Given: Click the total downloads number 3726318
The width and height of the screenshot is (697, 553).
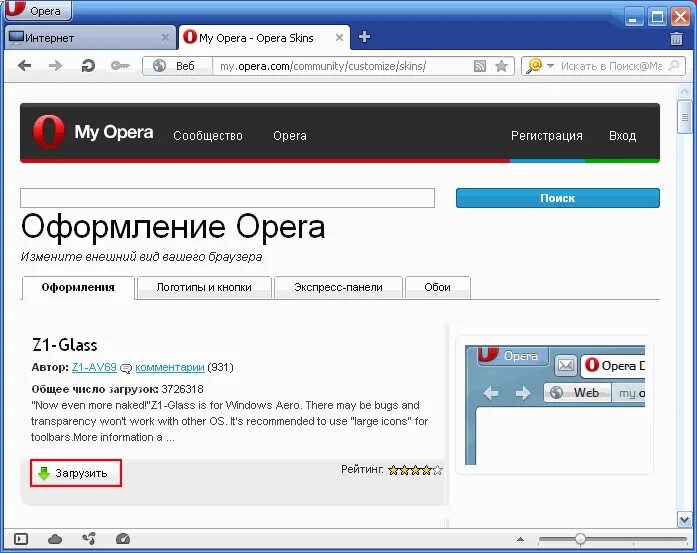Looking at the screenshot, I should (x=182, y=389).
